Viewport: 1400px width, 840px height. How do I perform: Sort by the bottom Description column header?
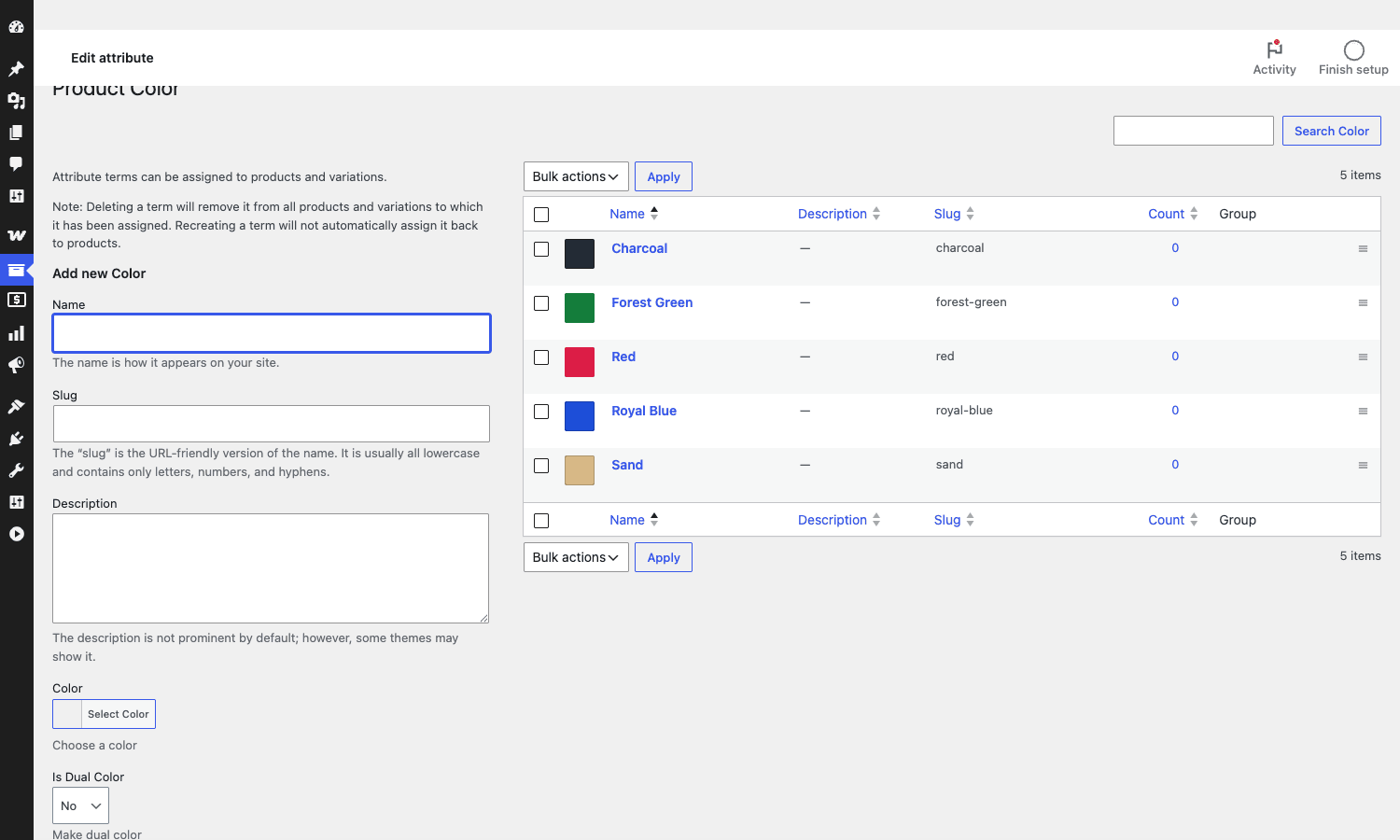click(x=838, y=520)
